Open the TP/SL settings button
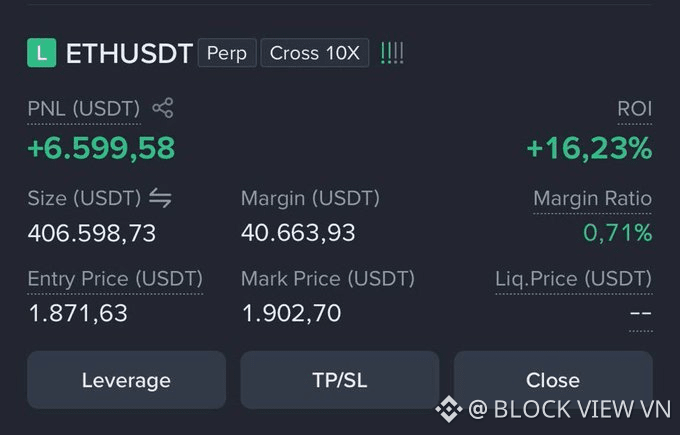The height and width of the screenshot is (435, 680). (x=340, y=380)
